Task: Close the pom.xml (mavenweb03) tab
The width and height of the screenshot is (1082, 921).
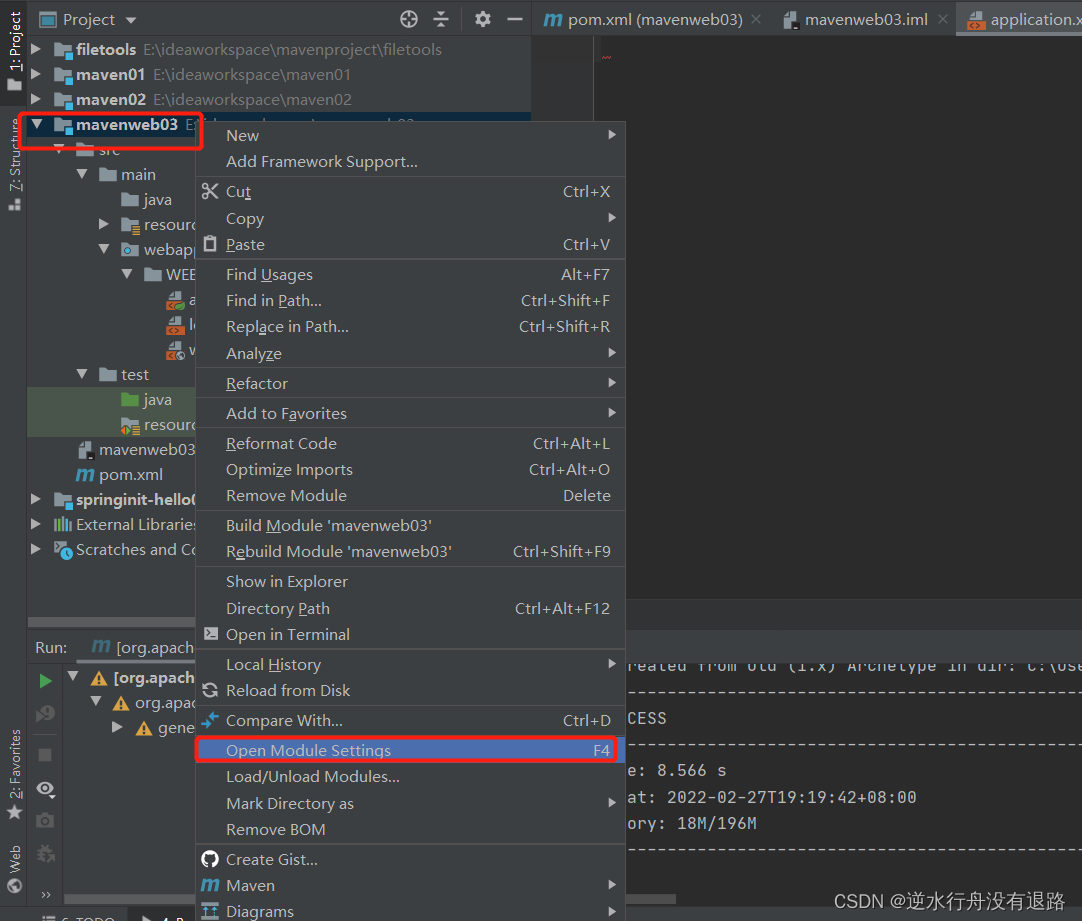Action: point(756,19)
